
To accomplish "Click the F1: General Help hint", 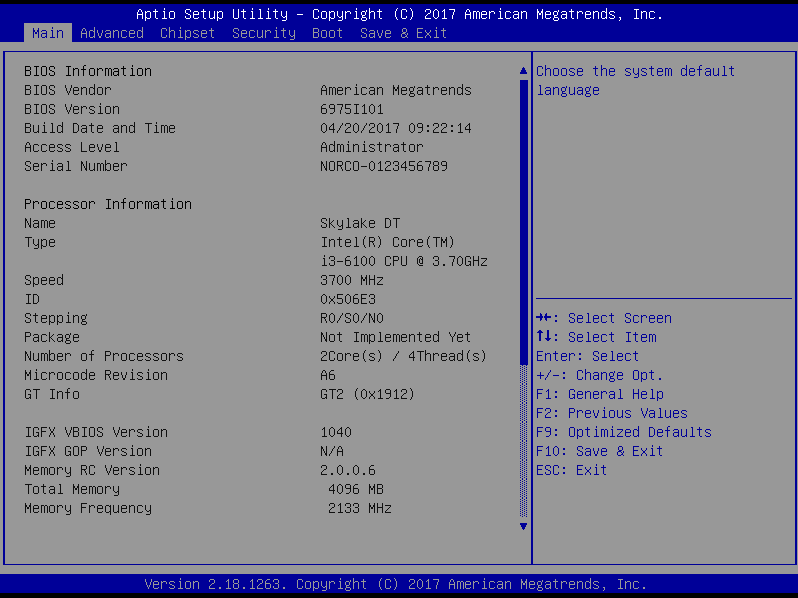I will 599,394.
